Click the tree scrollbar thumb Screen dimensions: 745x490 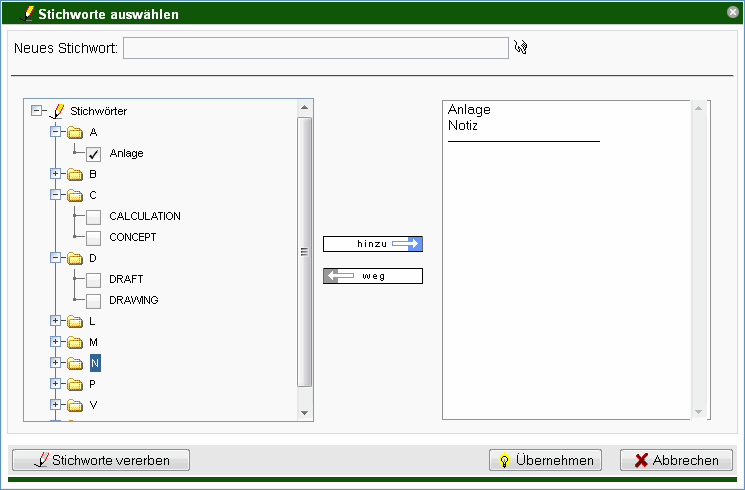305,252
